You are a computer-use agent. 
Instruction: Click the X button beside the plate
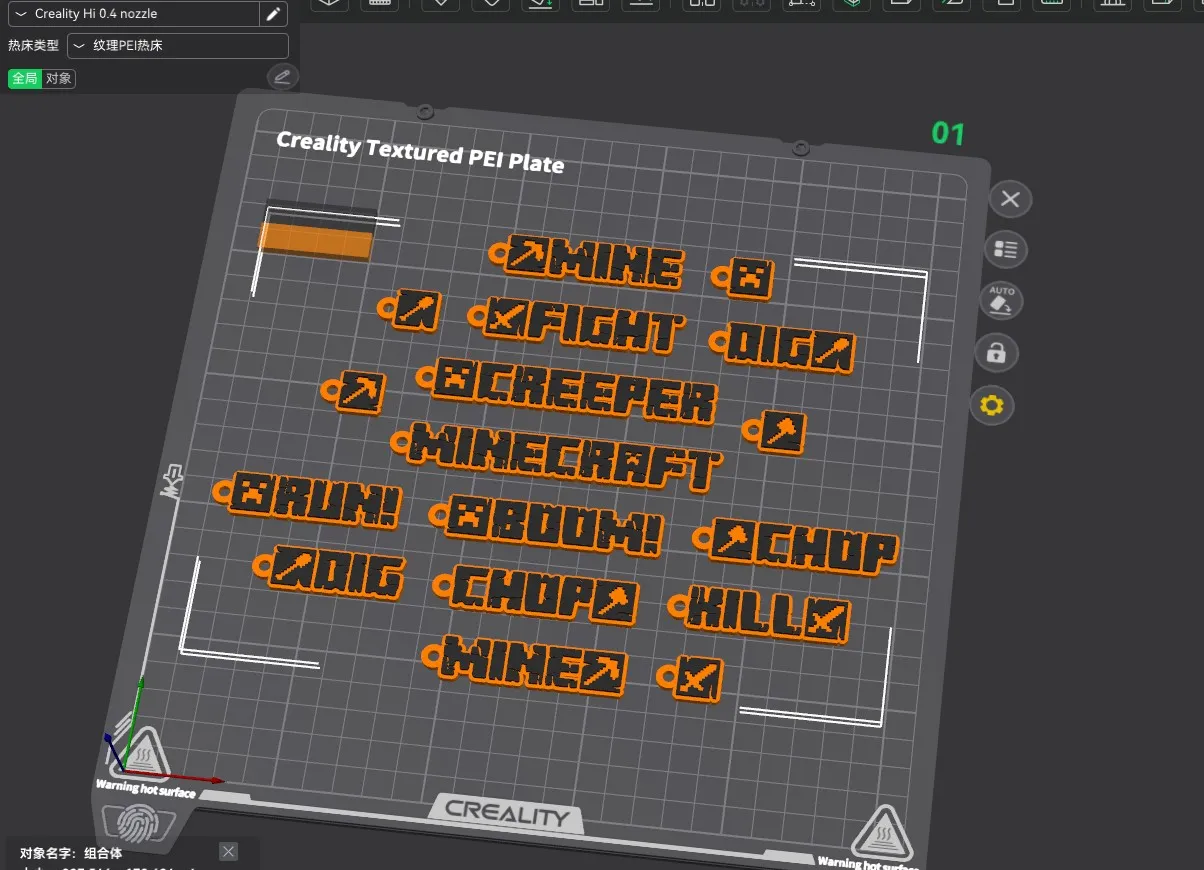(1010, 199)
